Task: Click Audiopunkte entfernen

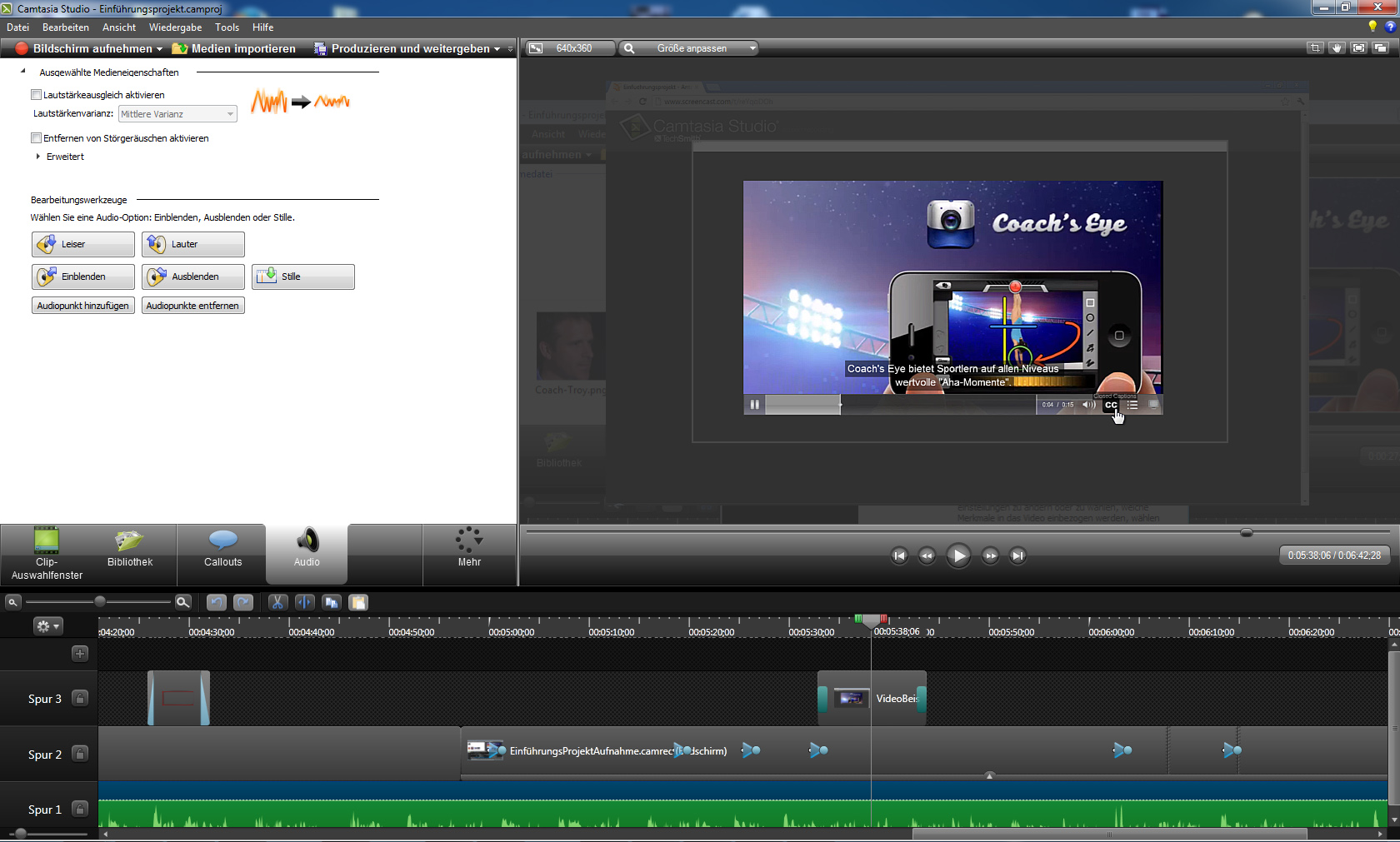Action: click(193, 306)
